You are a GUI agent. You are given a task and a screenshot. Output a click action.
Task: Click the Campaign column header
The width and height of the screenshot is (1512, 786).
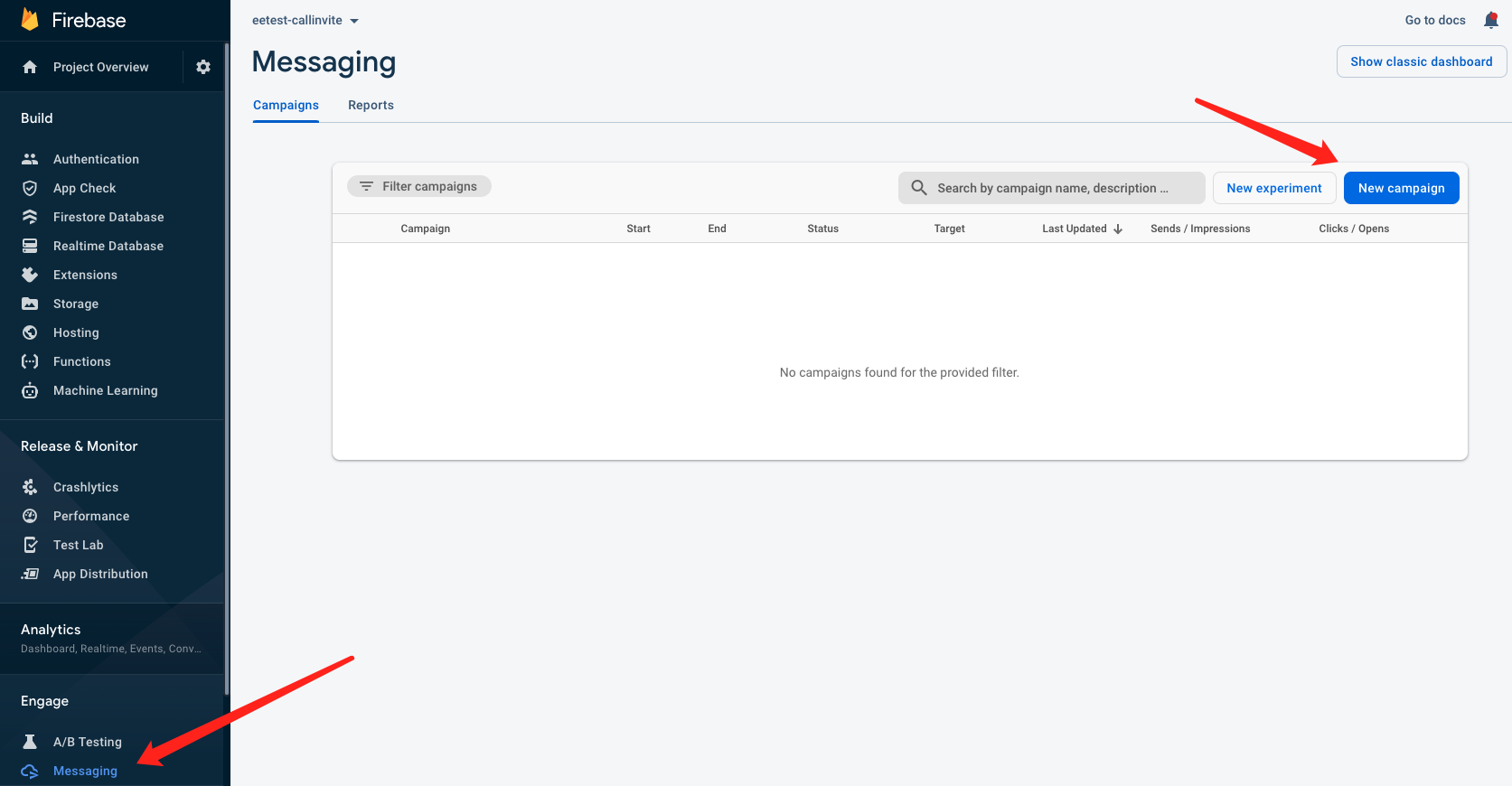(426, 229)
